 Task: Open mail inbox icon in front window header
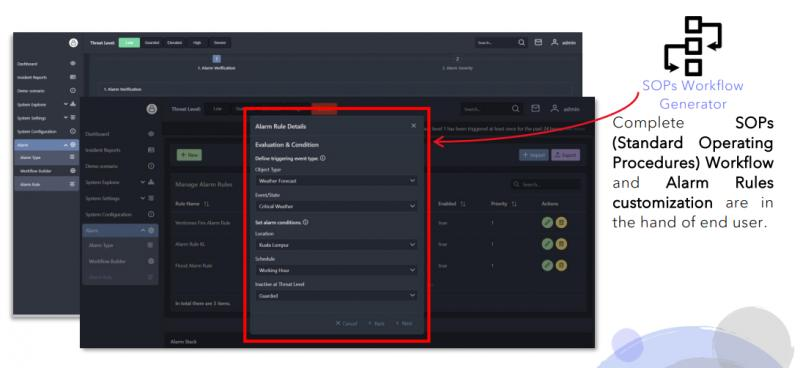pyautogui.click(x=535, y=109)
